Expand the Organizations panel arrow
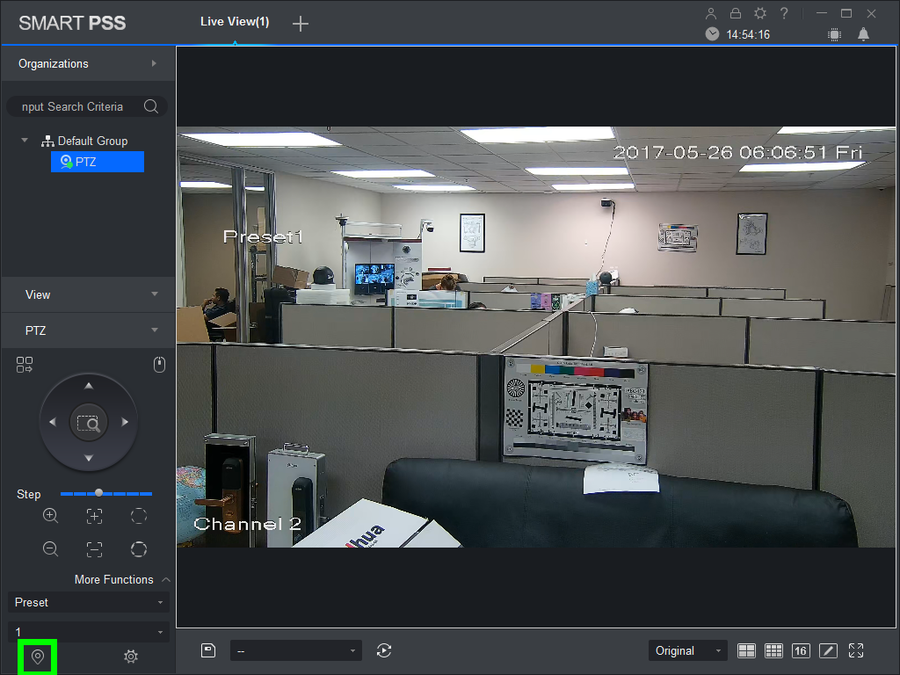This screenshot has height=675, width=900. click(154, 63)
